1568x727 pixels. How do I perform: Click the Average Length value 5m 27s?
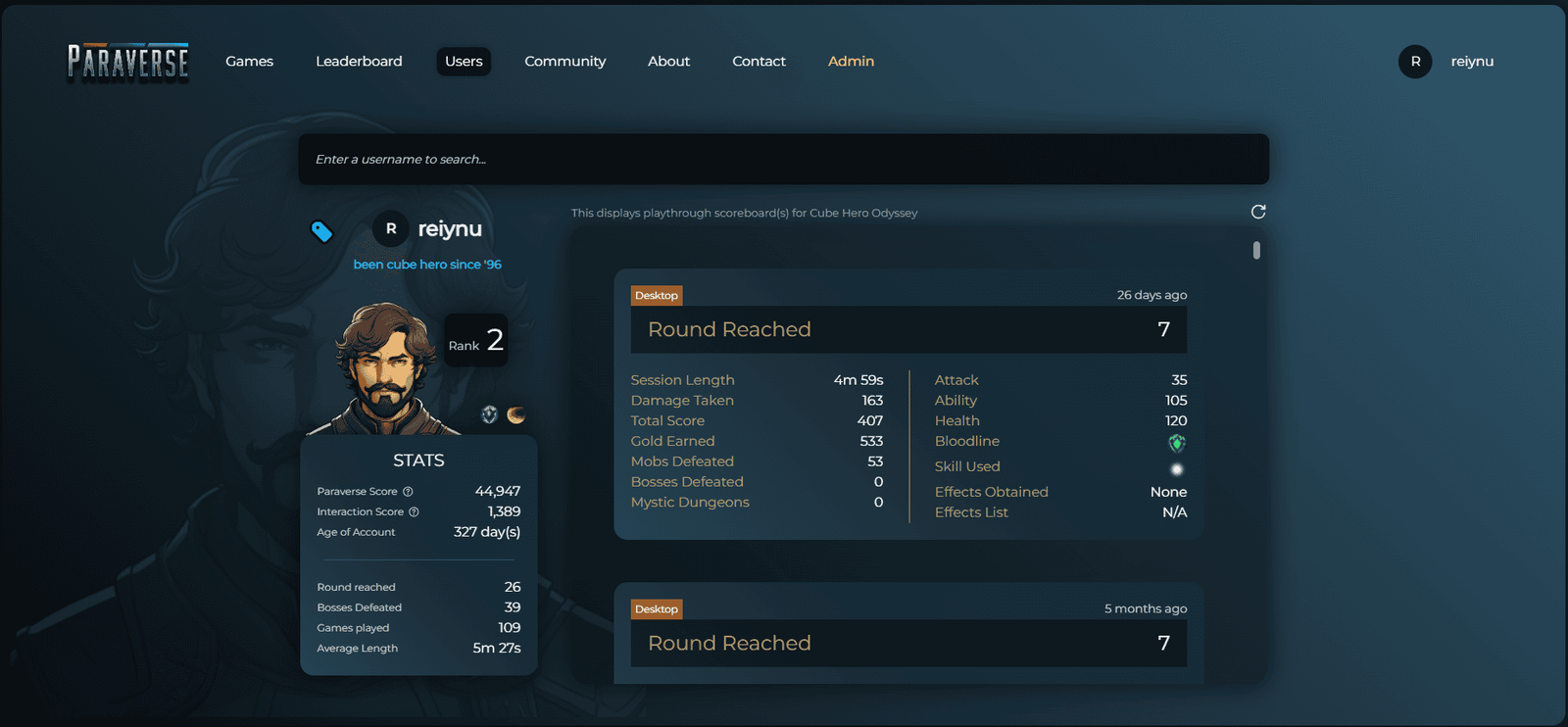tap(497, 648)
